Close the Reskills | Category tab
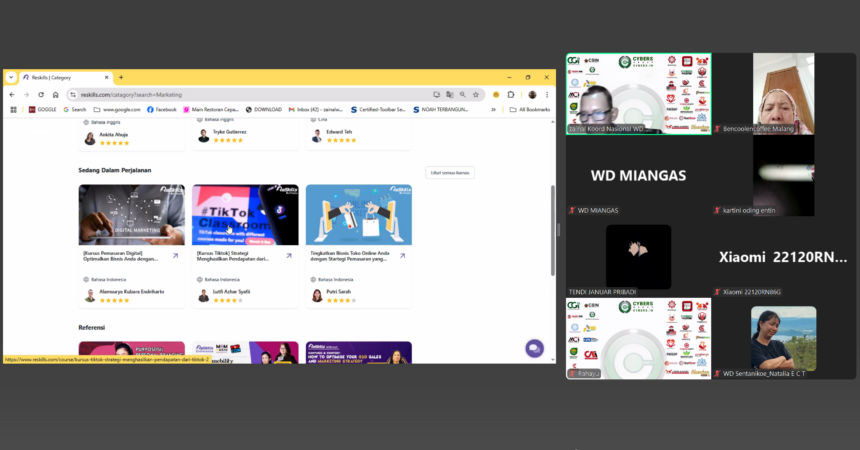This screenshot has height=450, width=860. point(106,77)
